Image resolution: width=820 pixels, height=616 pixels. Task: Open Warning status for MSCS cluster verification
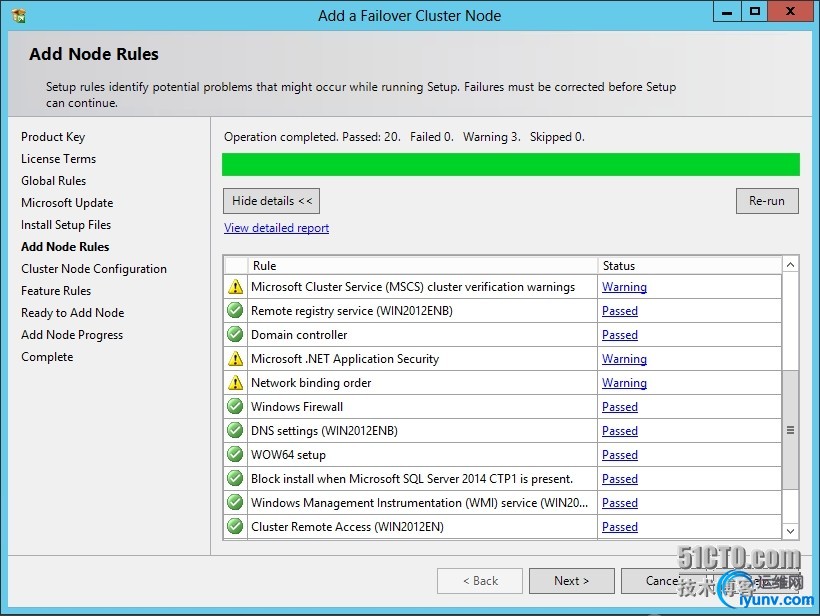pyautogui.click(x=624, y=287)
